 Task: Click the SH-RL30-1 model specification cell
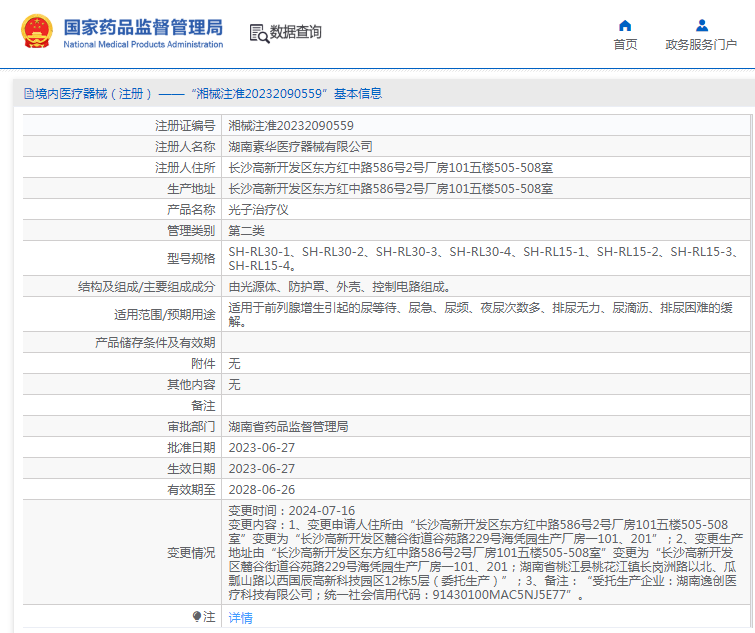[x=485, y=258]
